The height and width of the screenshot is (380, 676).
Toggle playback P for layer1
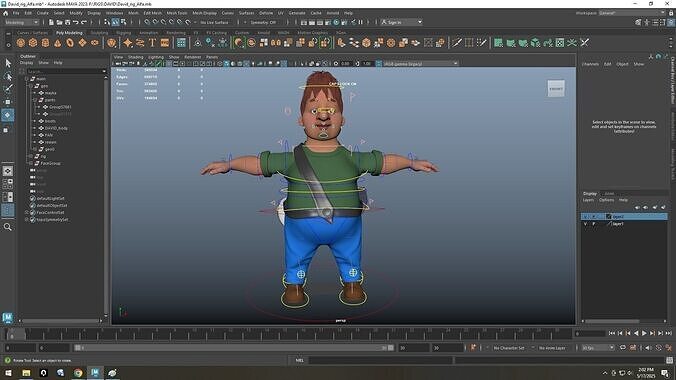click(594, 224)
